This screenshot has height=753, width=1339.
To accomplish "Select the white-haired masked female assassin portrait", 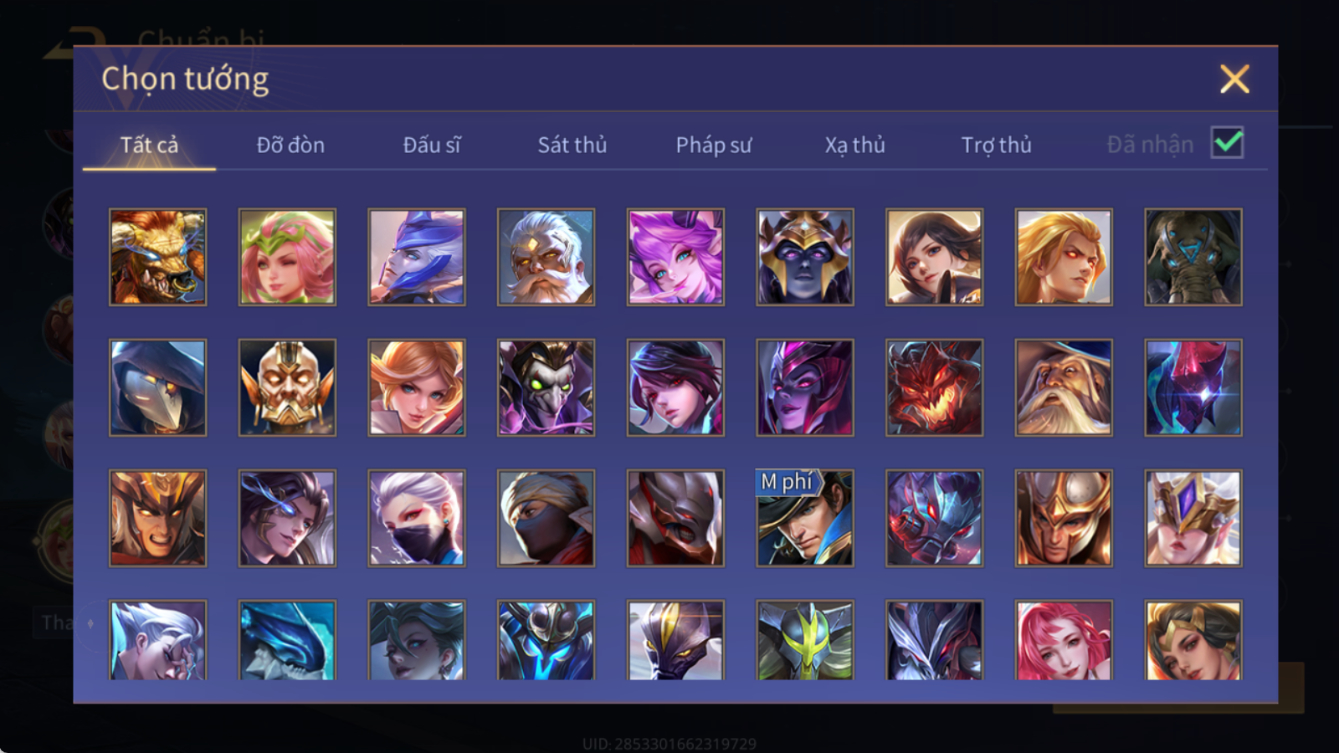I will click(417, 518).
